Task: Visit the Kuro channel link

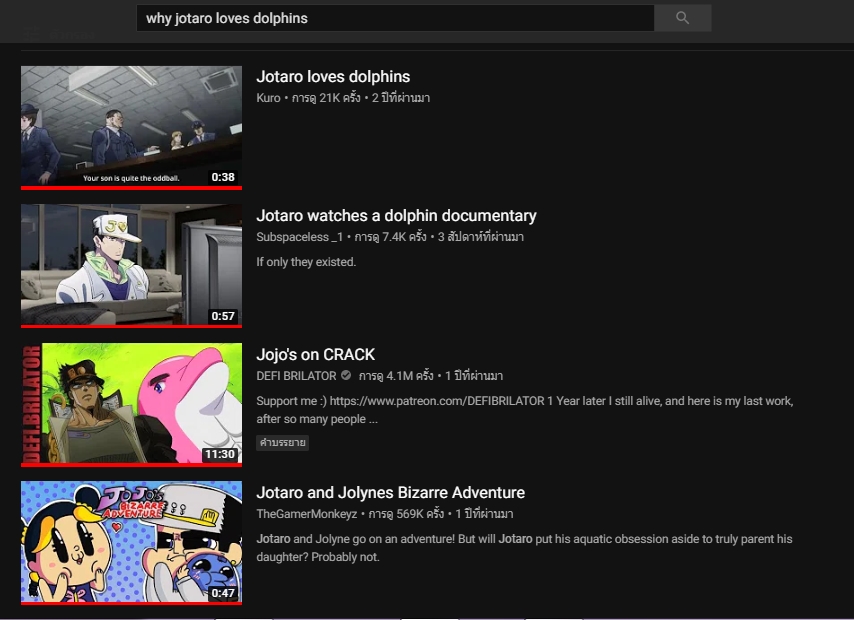Action: (269, 98)
